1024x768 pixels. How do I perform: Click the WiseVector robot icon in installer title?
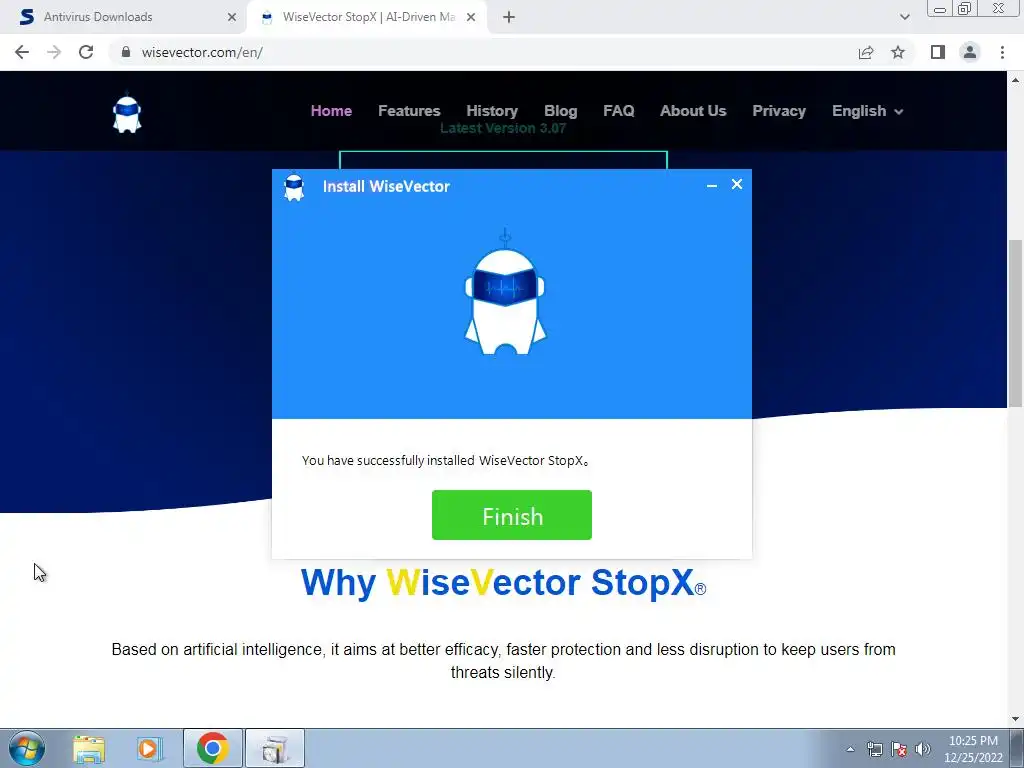coord(294,187)
